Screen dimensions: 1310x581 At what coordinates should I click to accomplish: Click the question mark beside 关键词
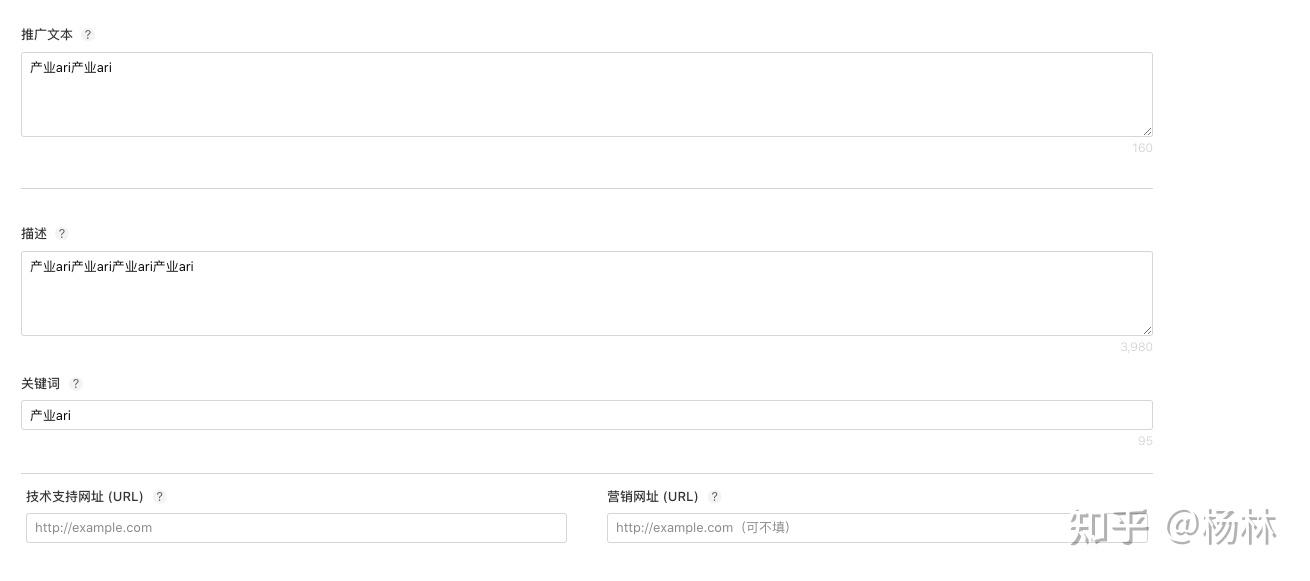(x=76, y=383)
